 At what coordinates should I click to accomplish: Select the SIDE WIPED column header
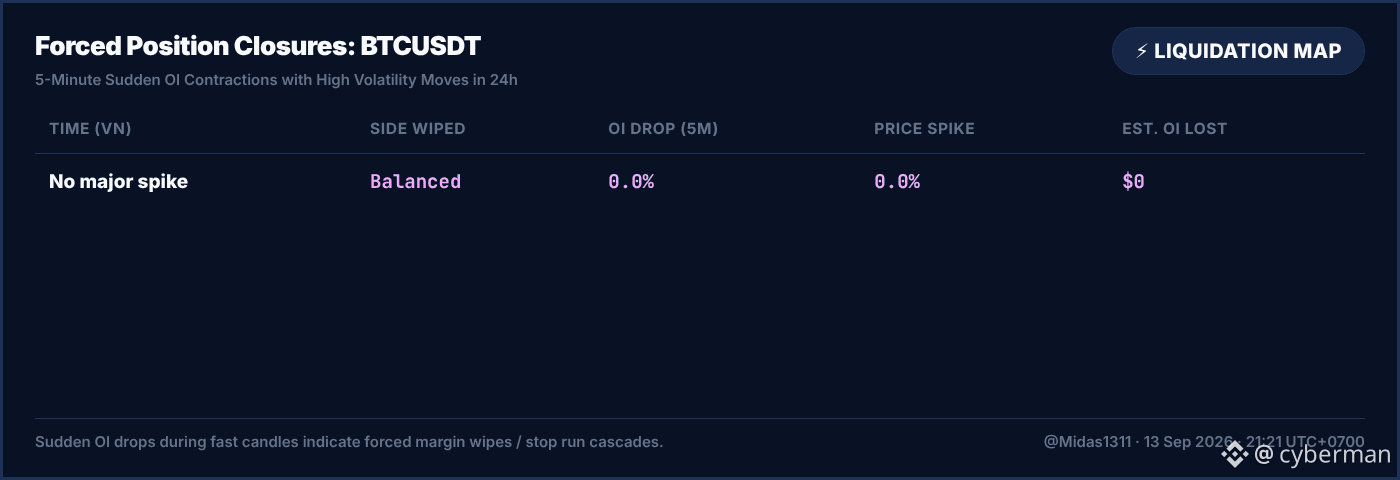click(418, 129)
